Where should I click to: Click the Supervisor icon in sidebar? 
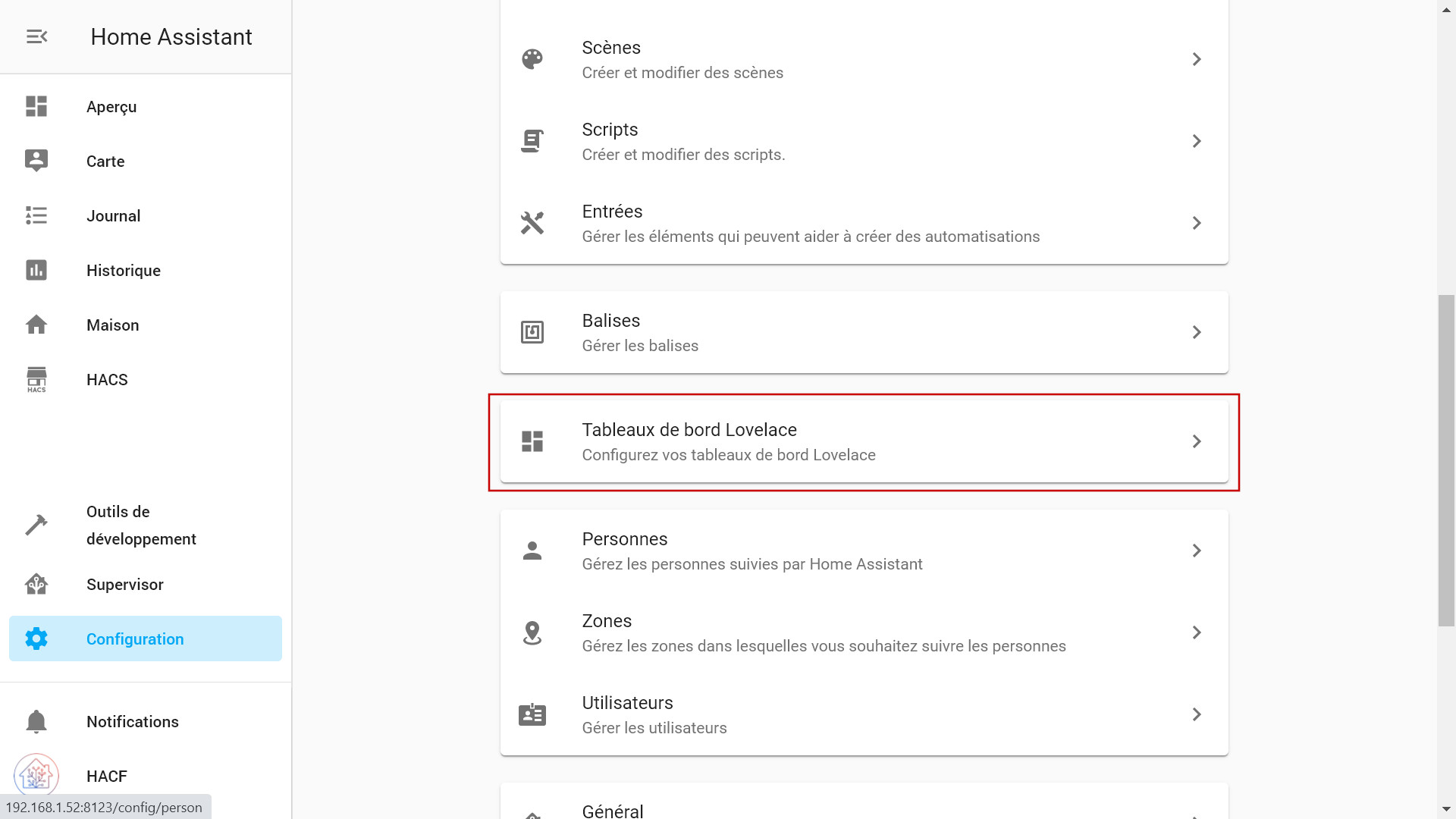coord(36,584)
